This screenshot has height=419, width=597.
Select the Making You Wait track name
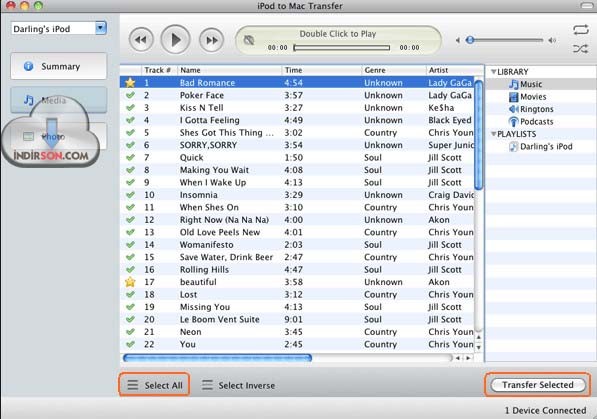coord(214,170)
